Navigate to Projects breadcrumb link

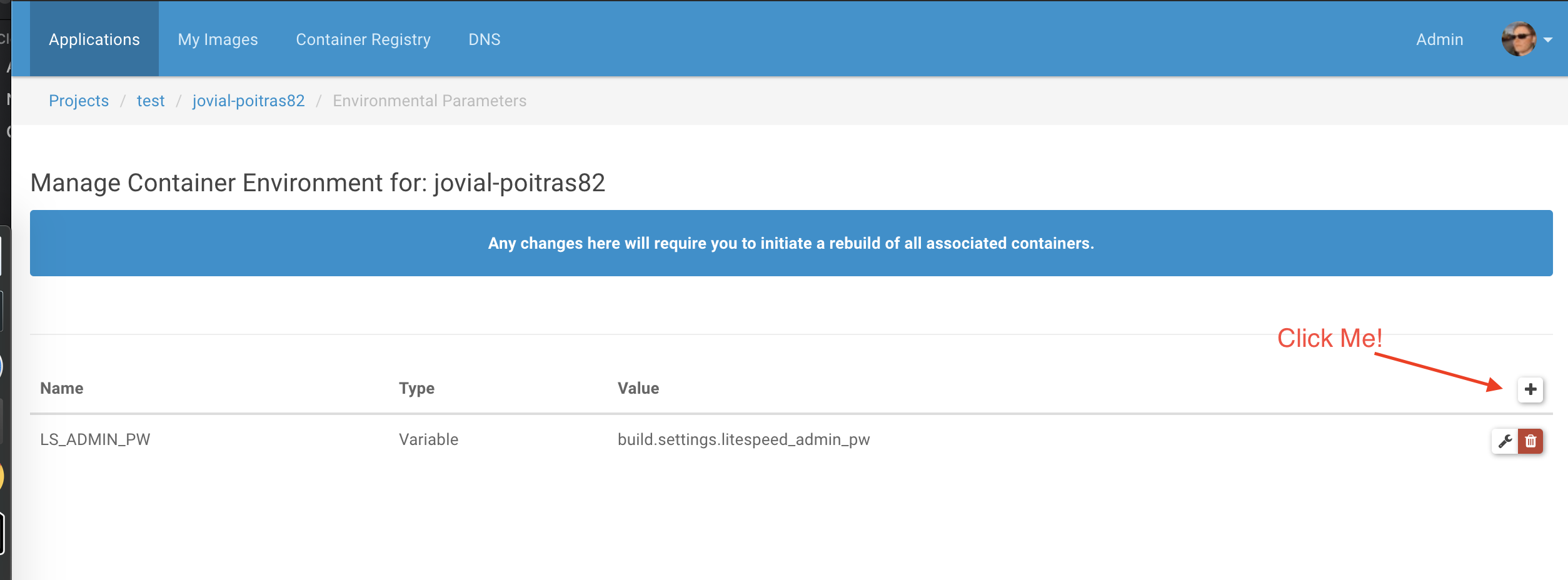click(x=79, y=101)
